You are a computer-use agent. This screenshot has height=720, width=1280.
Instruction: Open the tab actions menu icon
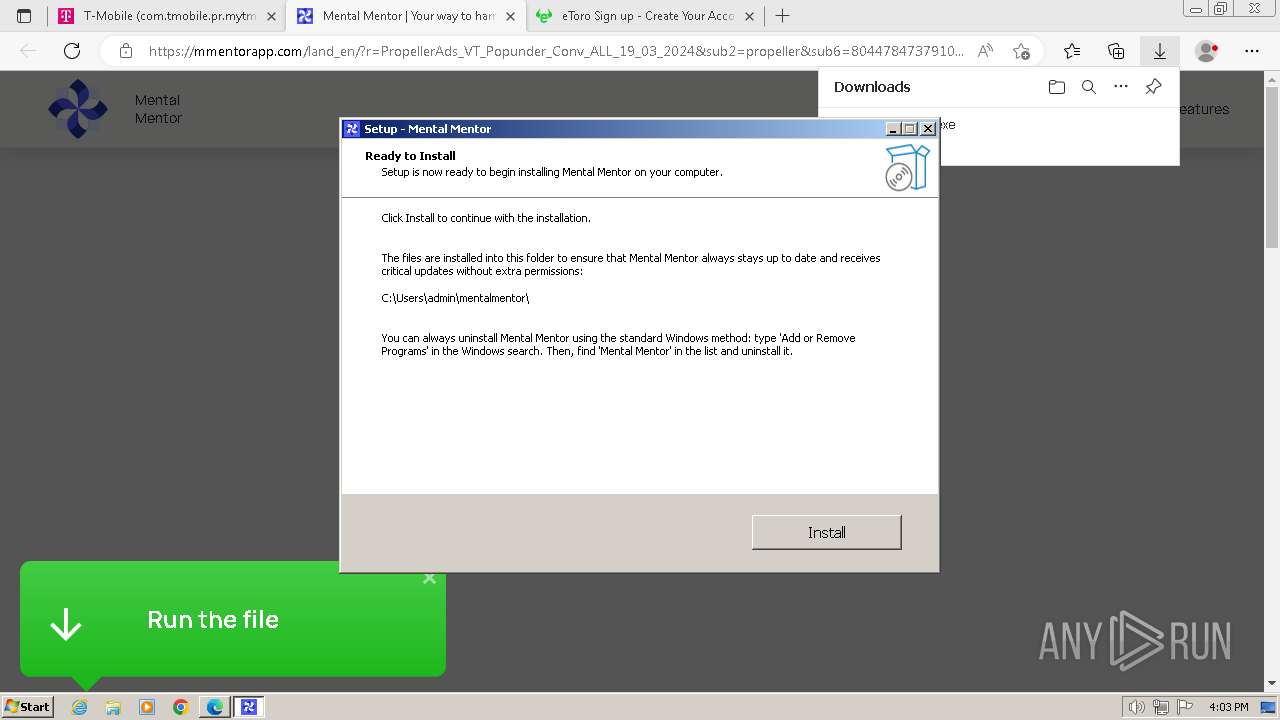pos(24,16)
